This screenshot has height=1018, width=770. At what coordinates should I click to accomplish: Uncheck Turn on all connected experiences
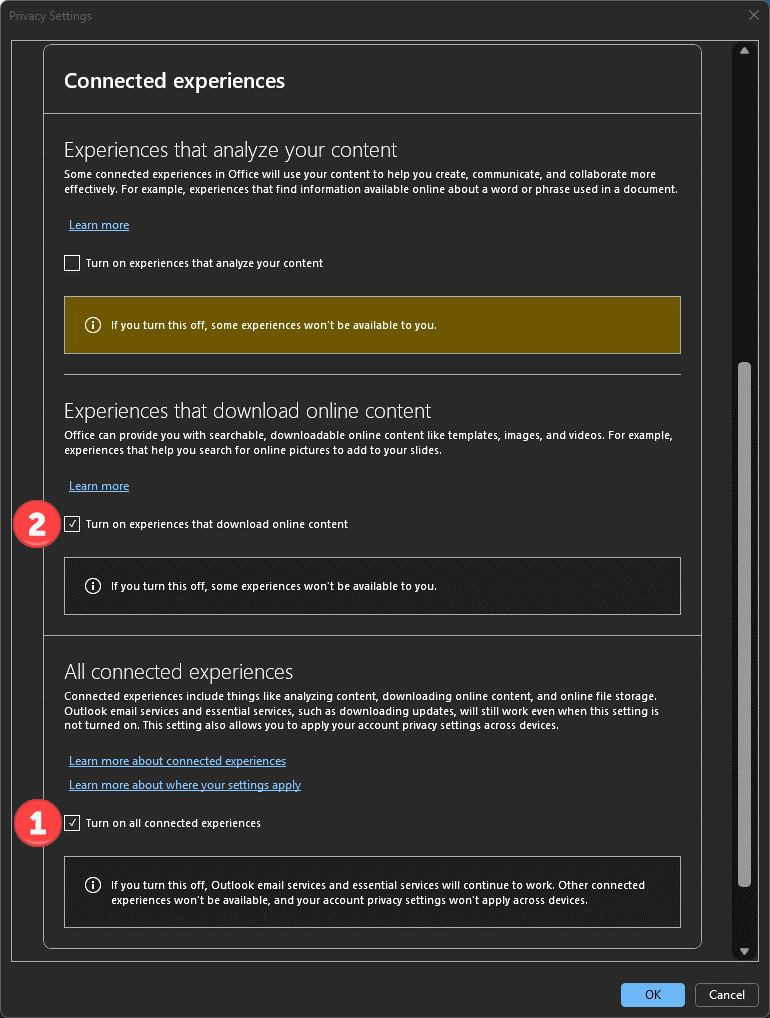(x=72, y=823)
